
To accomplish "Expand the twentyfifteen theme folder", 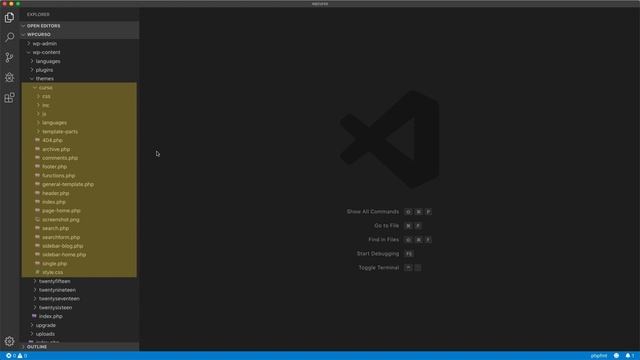I will (x=80, y=281).
